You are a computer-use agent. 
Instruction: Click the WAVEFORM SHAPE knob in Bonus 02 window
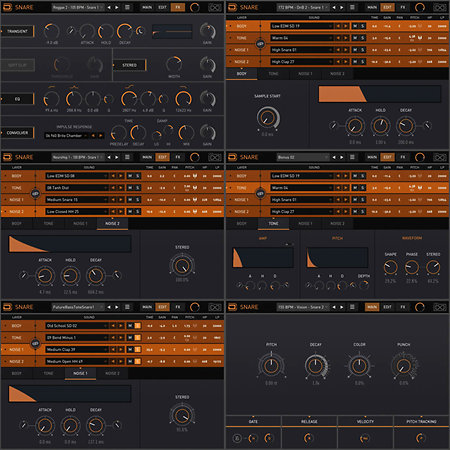(x=390, y=267)
